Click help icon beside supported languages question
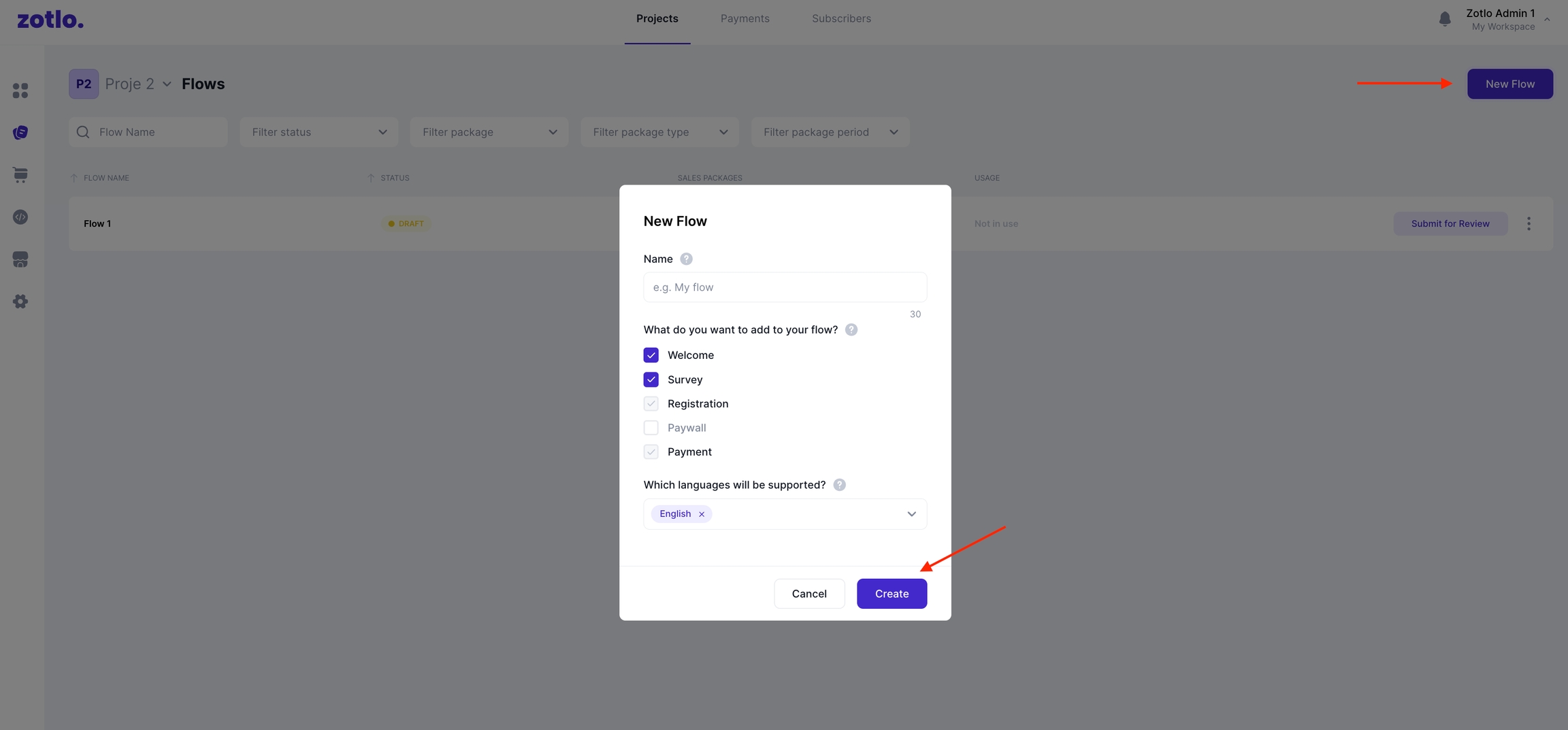1568x730 pixels. click(839, 485)
